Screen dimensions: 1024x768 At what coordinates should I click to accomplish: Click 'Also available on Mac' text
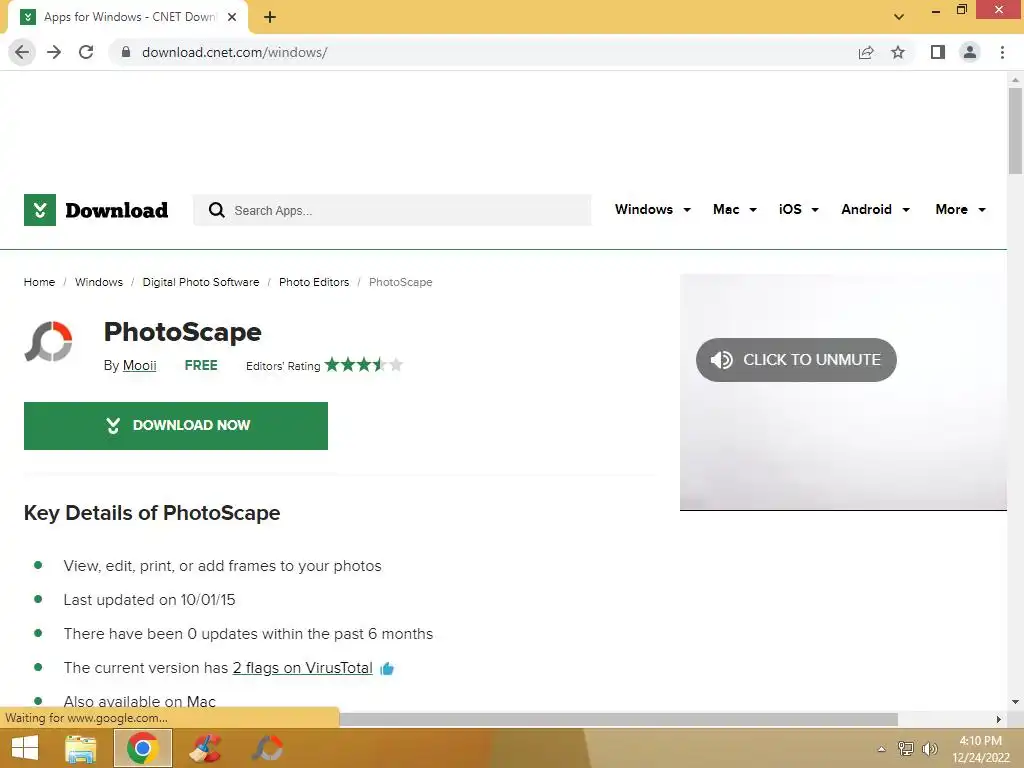click(x=140, y=701)
